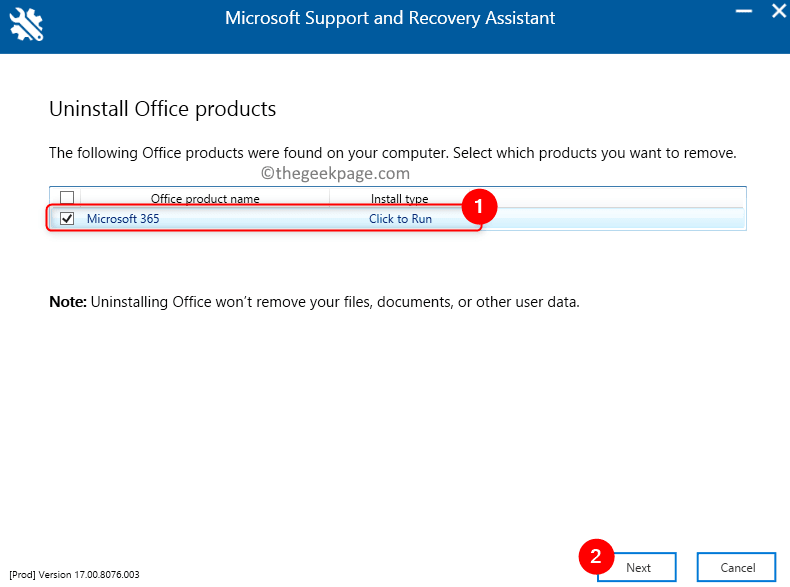Sort by Office product name column header
This screenshot has height=587, width=790.
tap(205, 199)
